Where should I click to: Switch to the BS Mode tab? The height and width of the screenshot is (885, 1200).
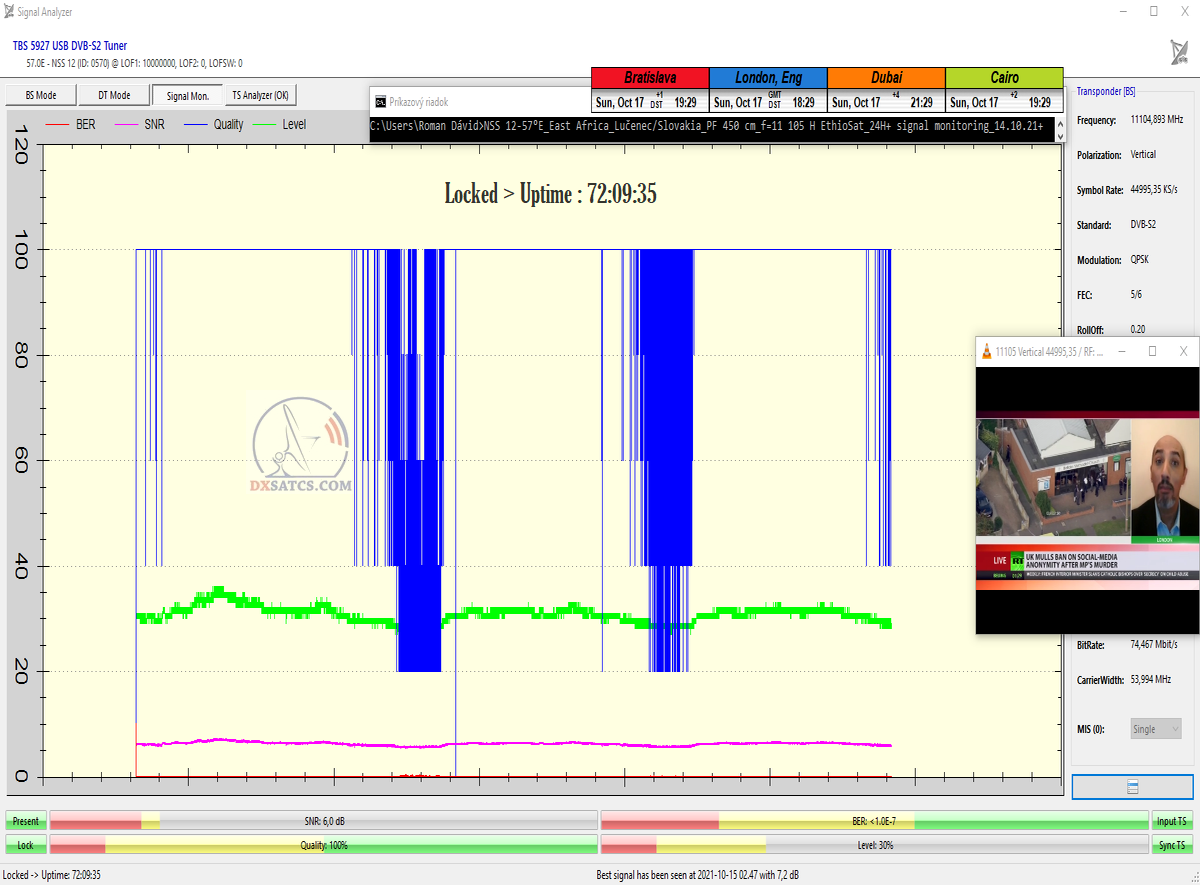point(40,95)
